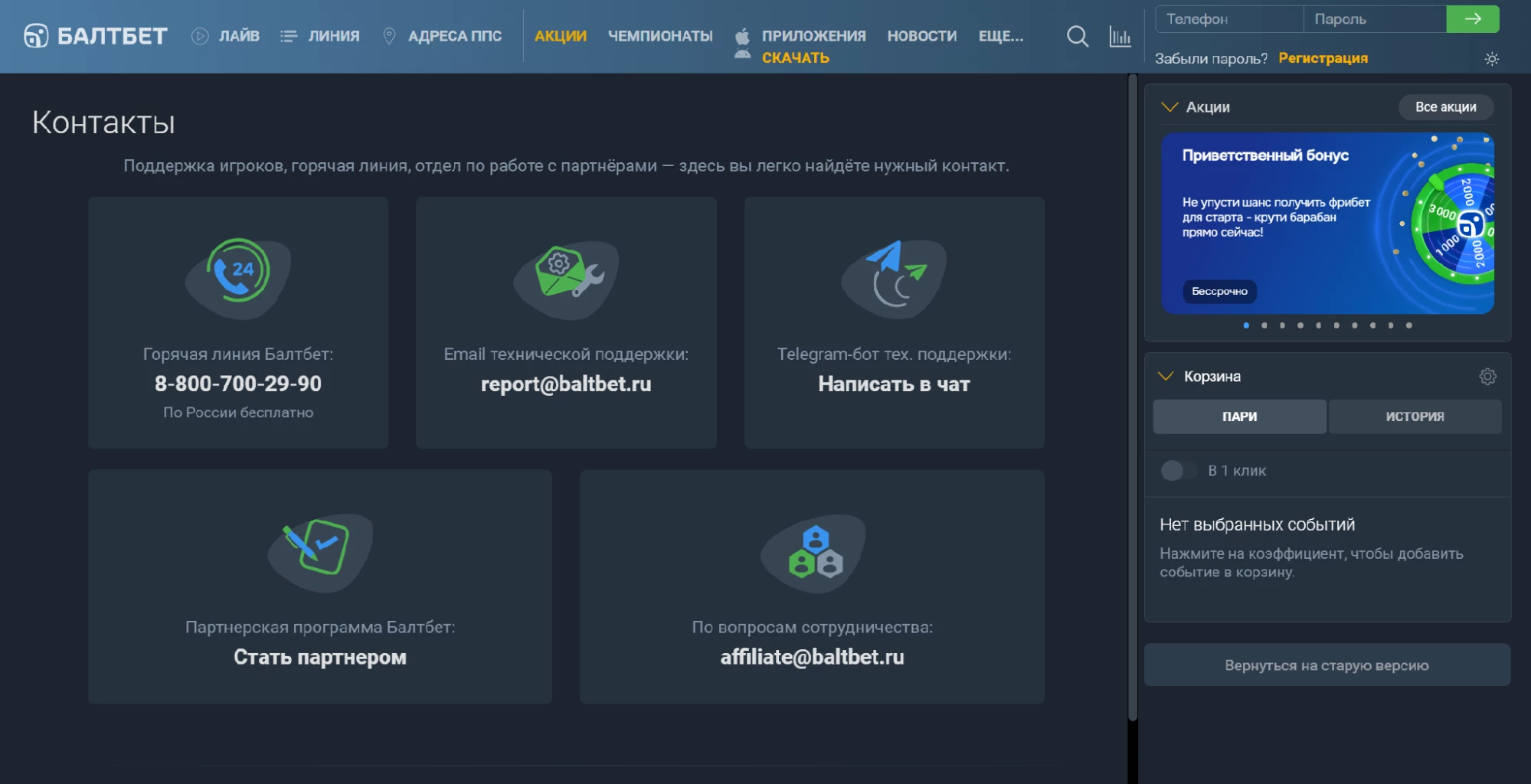Click the 'Бессрочно' badge on the banner

pos(1219,292)
